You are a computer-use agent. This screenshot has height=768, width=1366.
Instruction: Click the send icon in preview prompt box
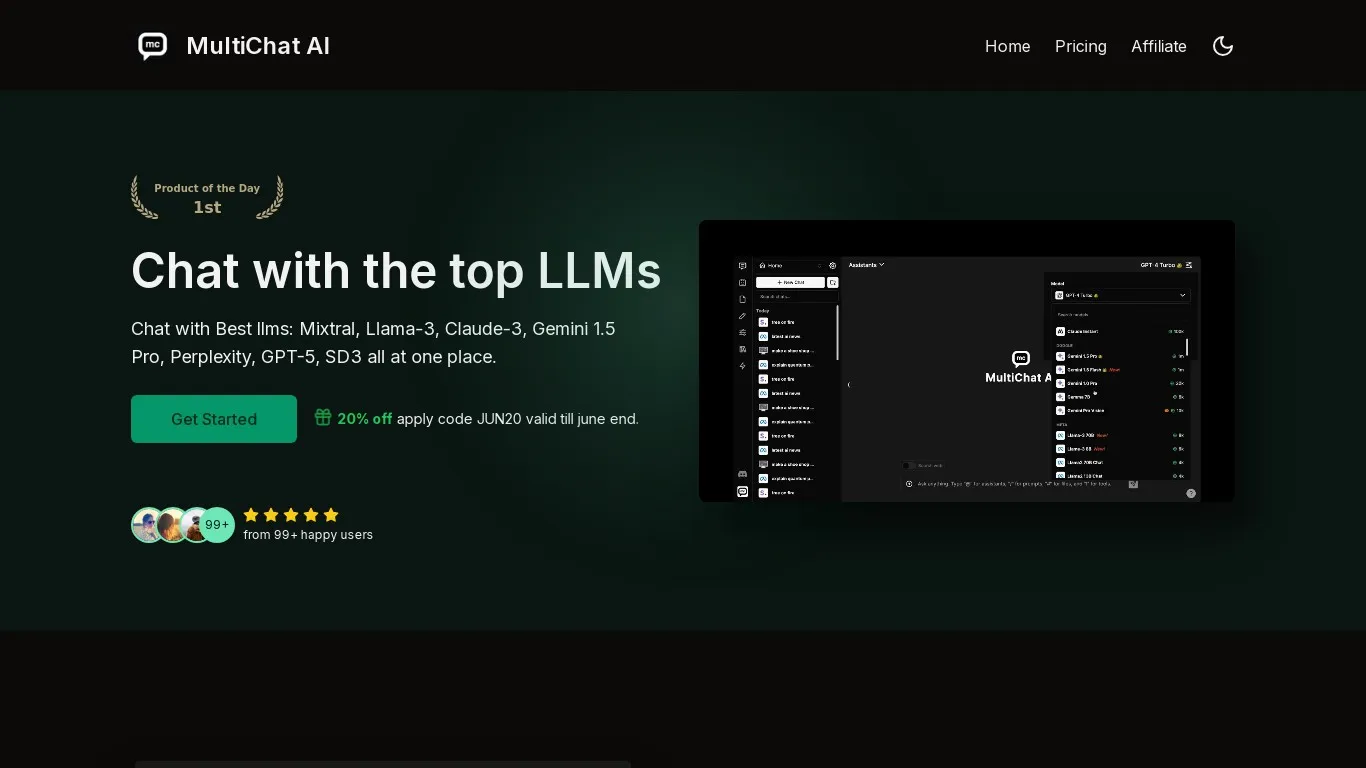coord(1133,484)
